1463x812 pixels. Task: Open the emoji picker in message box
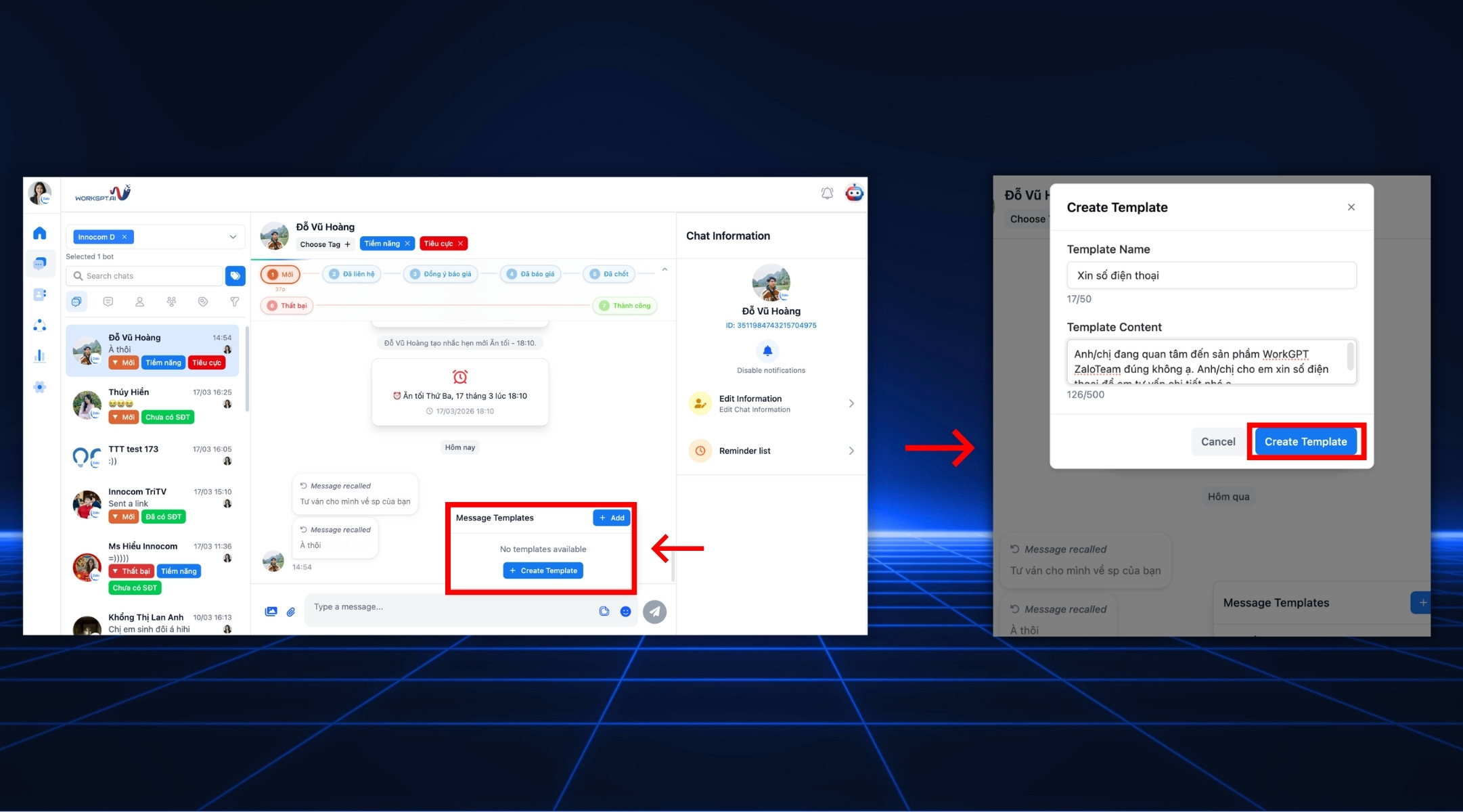point(625,612)
